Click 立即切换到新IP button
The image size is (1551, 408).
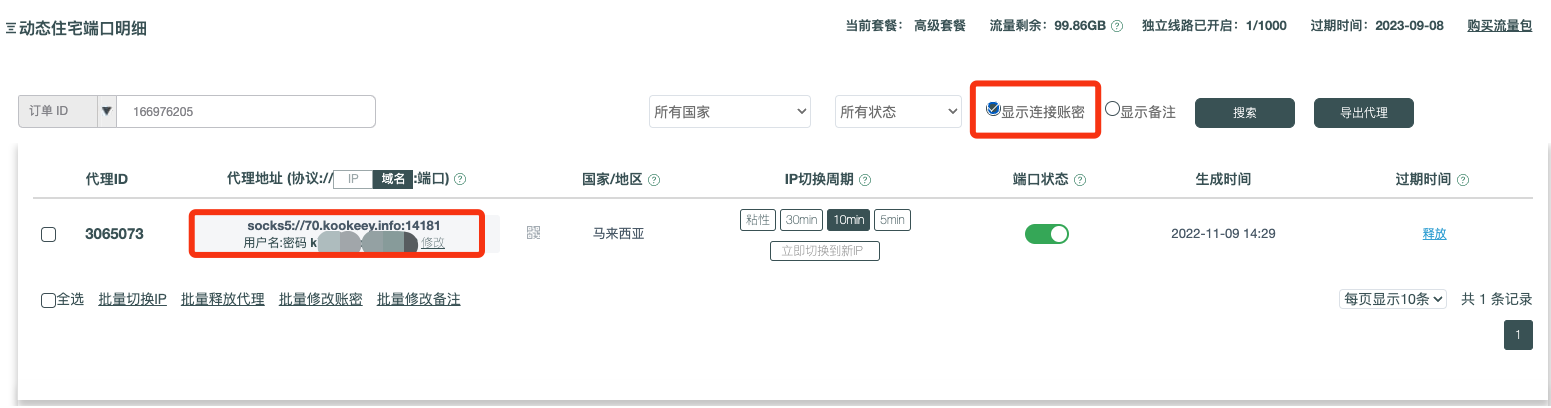824,251
